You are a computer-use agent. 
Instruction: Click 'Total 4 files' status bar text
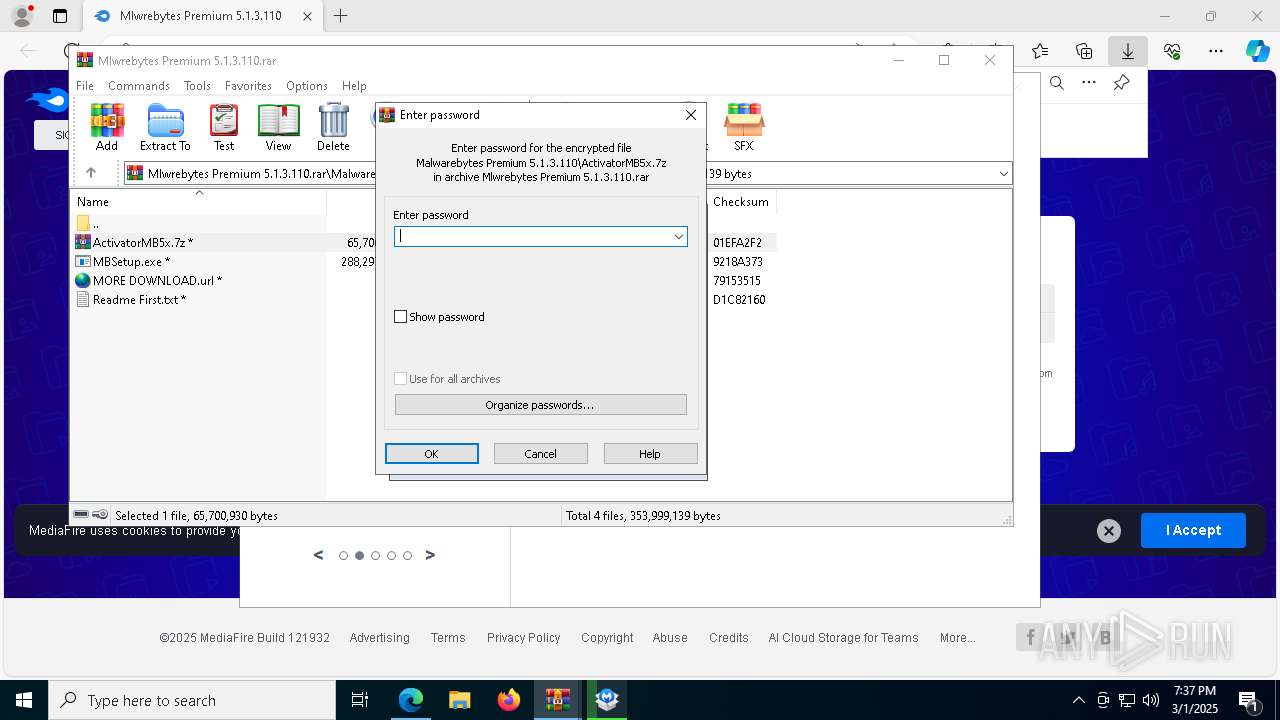pos(643,516)
